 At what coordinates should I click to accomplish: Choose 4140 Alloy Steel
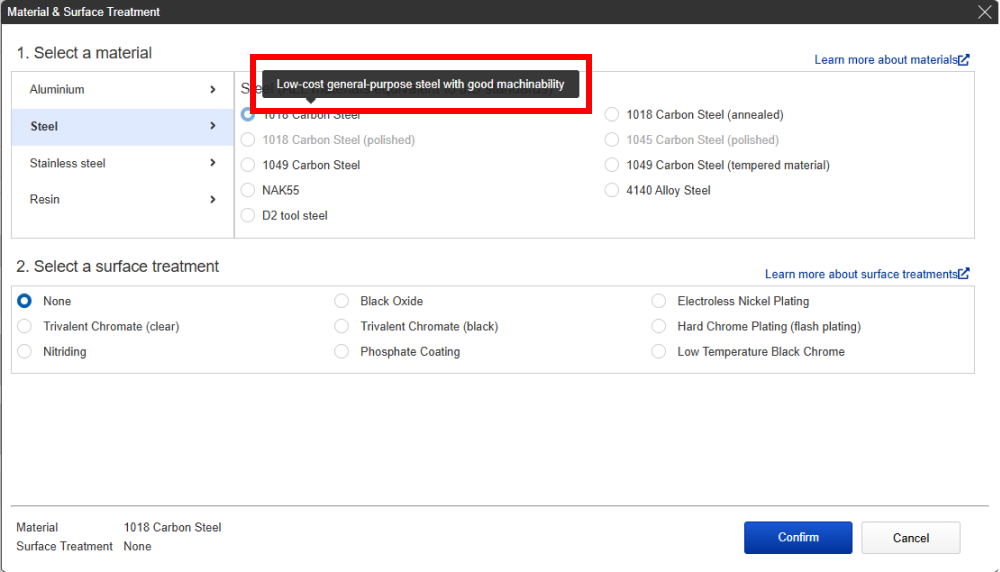coord(612,190)
